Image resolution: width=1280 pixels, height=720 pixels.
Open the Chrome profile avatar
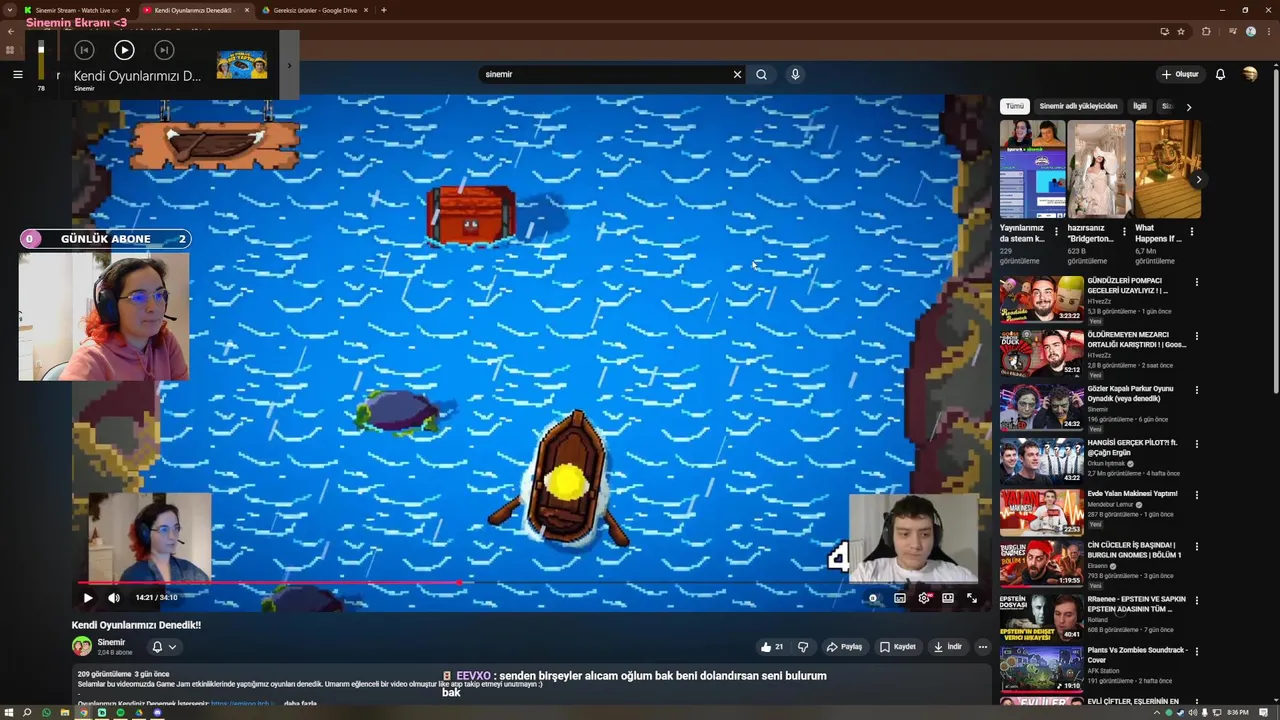tap(1250, 31)
